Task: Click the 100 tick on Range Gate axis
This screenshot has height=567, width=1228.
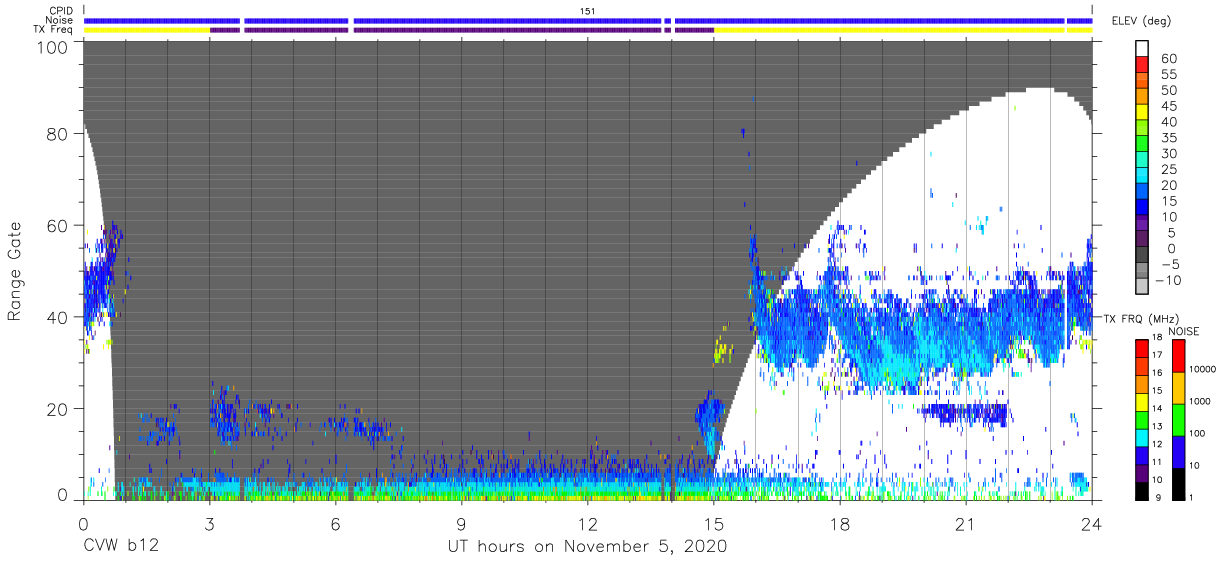Action: point(51,48)
